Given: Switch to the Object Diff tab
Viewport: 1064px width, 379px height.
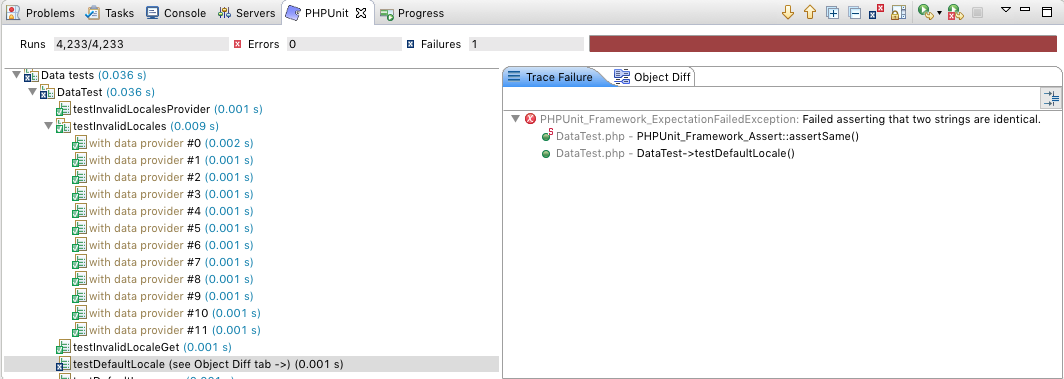Looking at the screenshot, I should 652,77.
